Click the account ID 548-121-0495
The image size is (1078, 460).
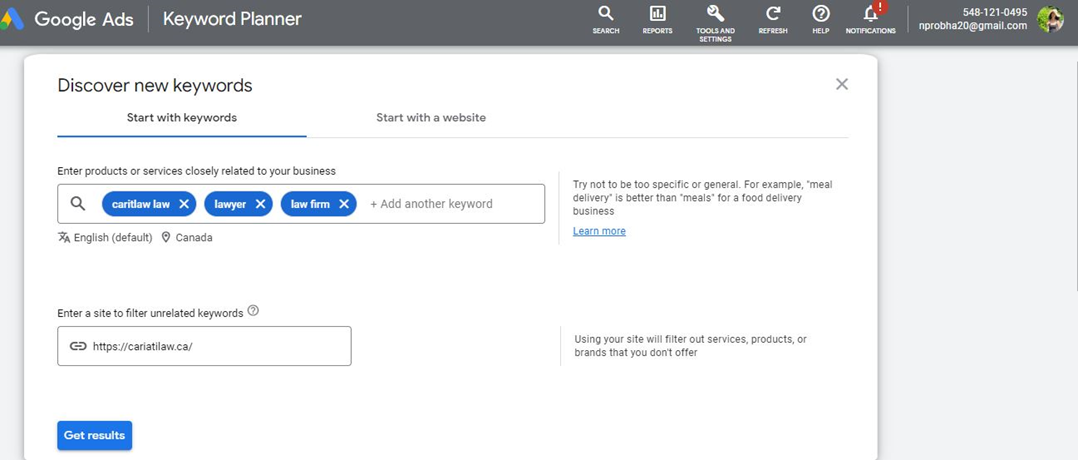pos(995,12)
